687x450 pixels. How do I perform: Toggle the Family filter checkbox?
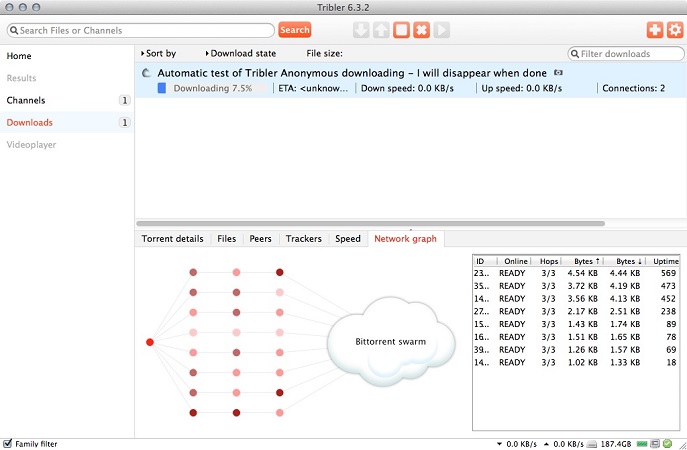[x=7, y=443]
